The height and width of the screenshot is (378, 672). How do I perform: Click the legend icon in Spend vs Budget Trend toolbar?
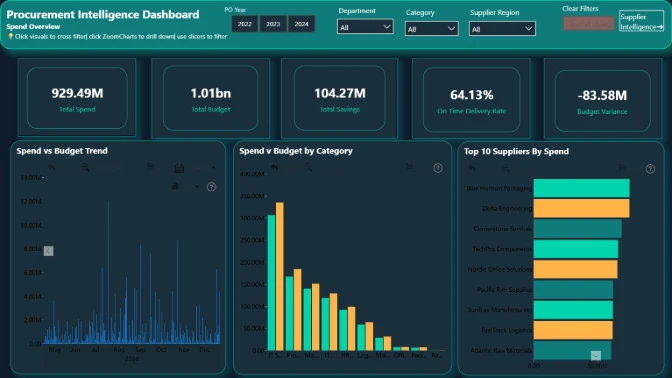point(150,167)
